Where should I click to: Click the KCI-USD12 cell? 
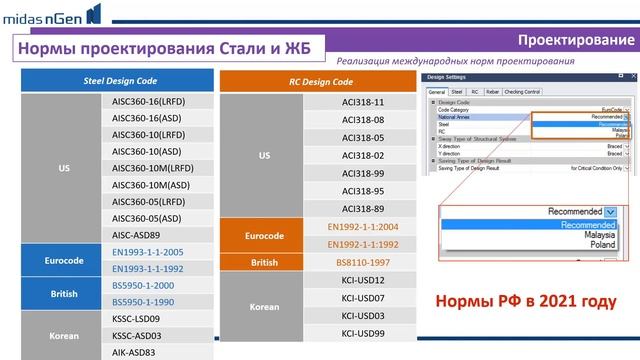click(360, 280)
